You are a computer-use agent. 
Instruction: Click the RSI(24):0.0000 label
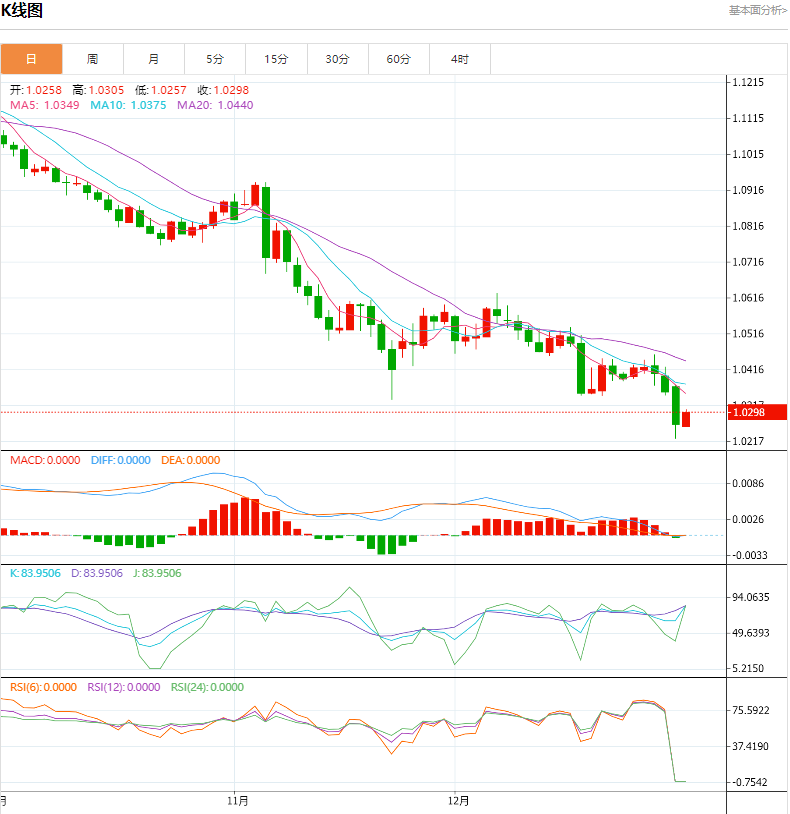(x=207, y=687)
